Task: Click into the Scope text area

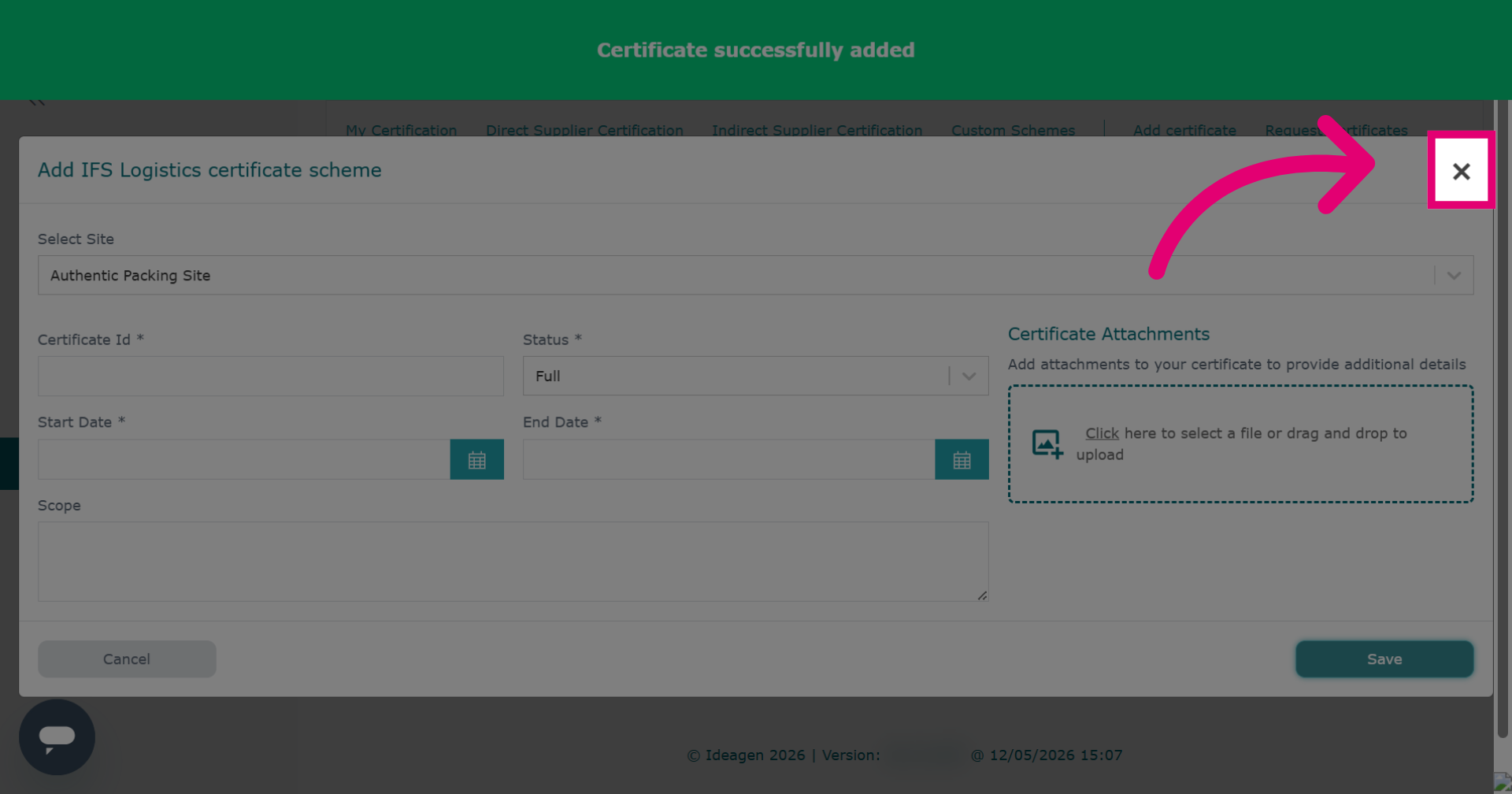Action: [513, 562]
